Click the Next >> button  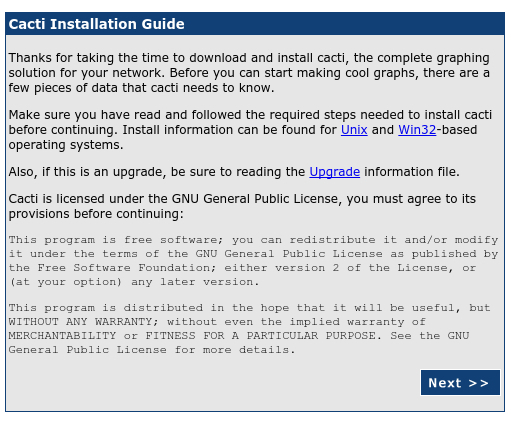point(460,383)
